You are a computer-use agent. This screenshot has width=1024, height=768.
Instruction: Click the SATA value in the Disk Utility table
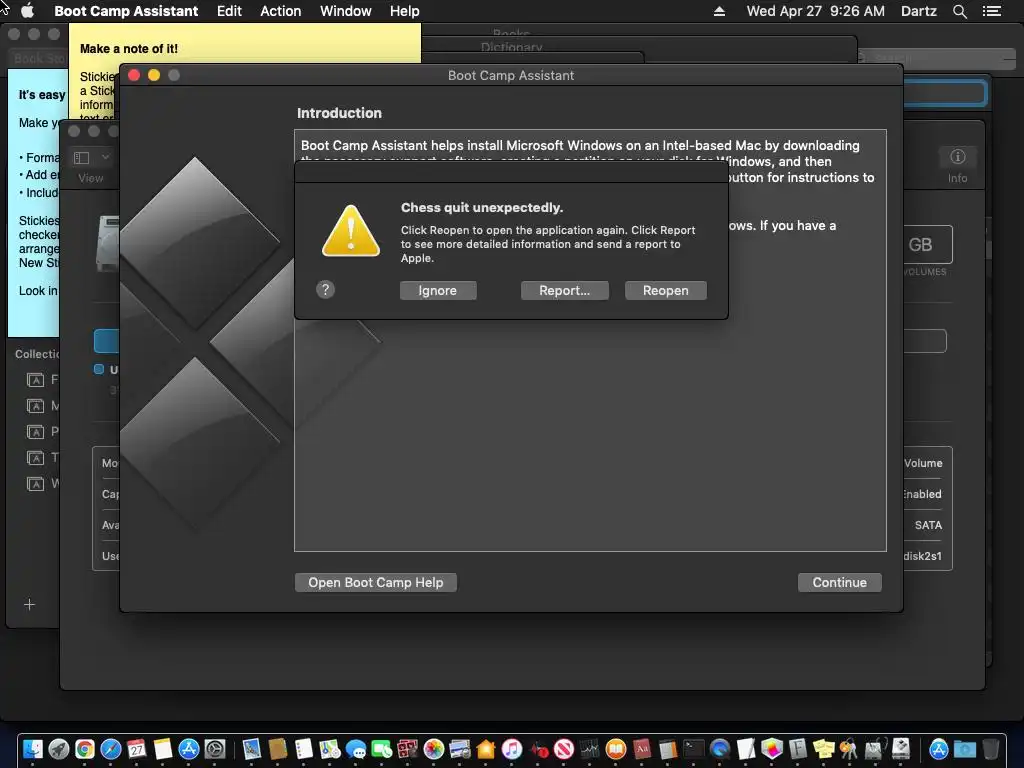(928, 525)
